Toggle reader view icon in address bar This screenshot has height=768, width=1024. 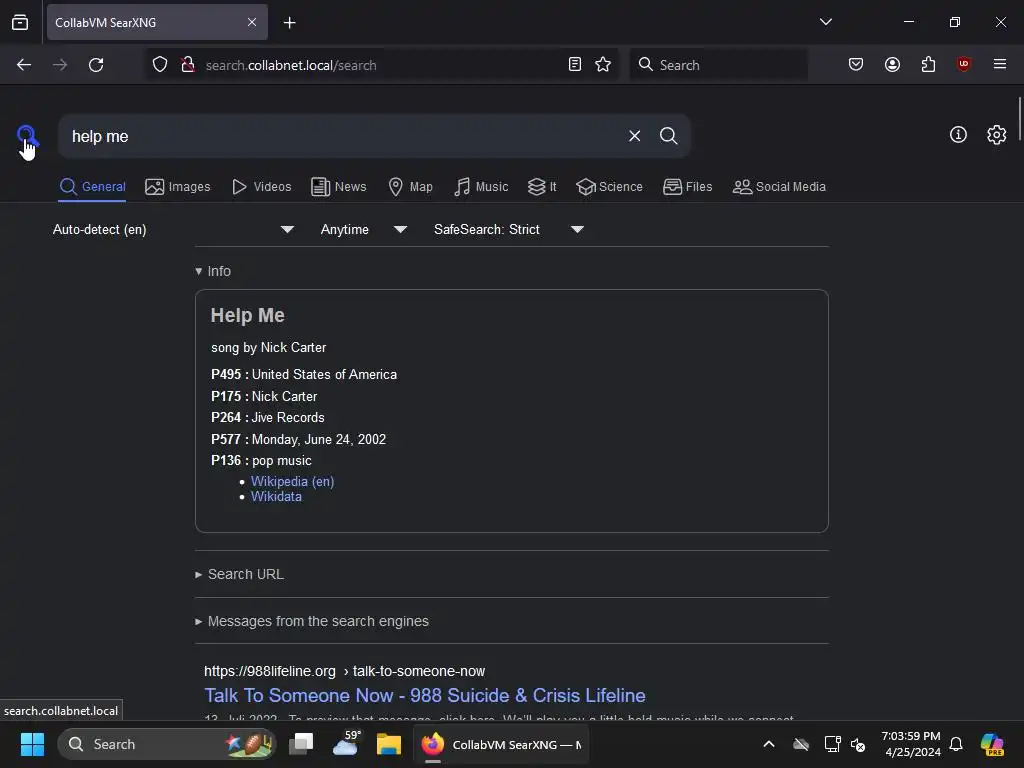tap(575, 65)
